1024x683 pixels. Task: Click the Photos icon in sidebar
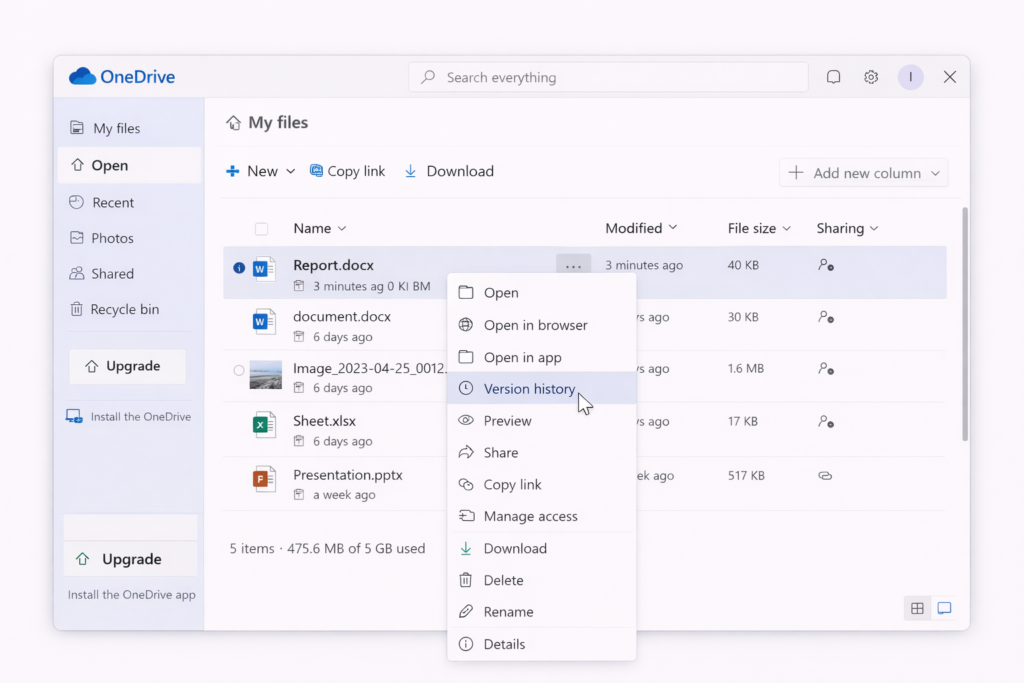click(x=76, y=238)
